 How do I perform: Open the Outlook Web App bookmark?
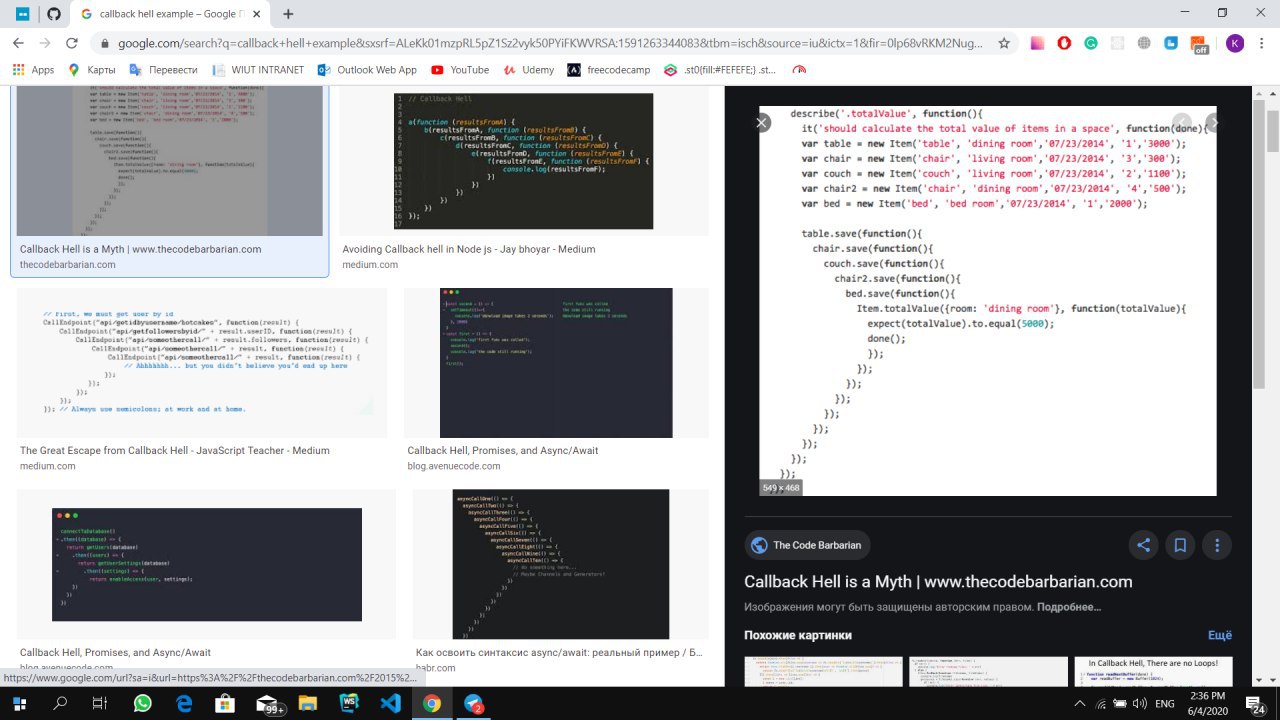click(x=367, y=70)
